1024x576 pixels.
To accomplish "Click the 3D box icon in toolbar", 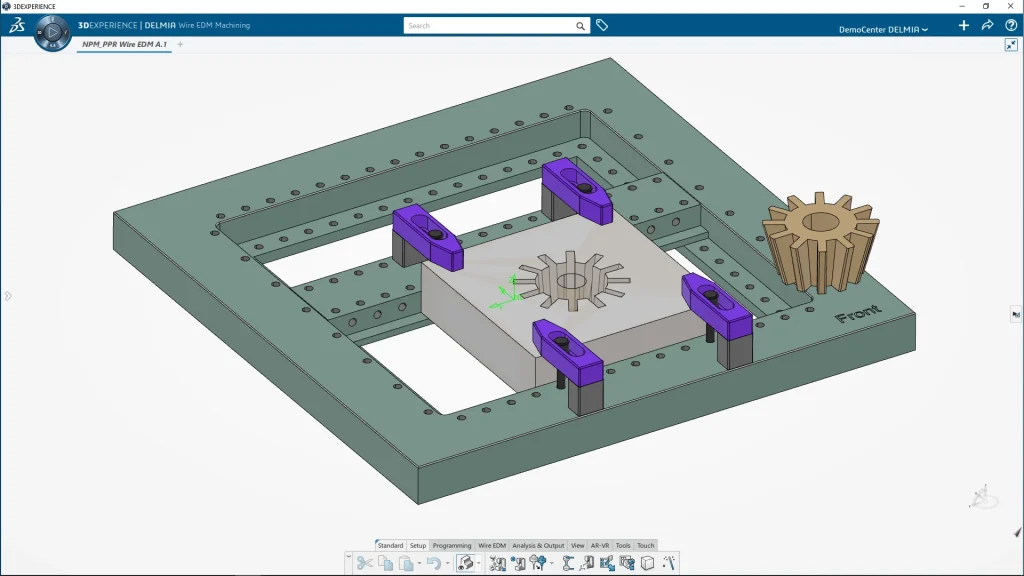I will [x=647, y=564].
